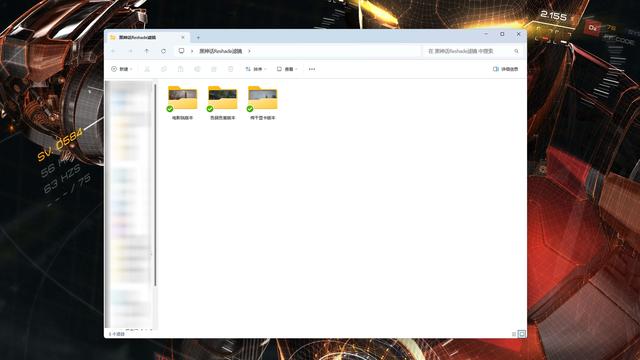Add a new Explorer tab
This screenshot has width=640, height=360.
(198, 37)
